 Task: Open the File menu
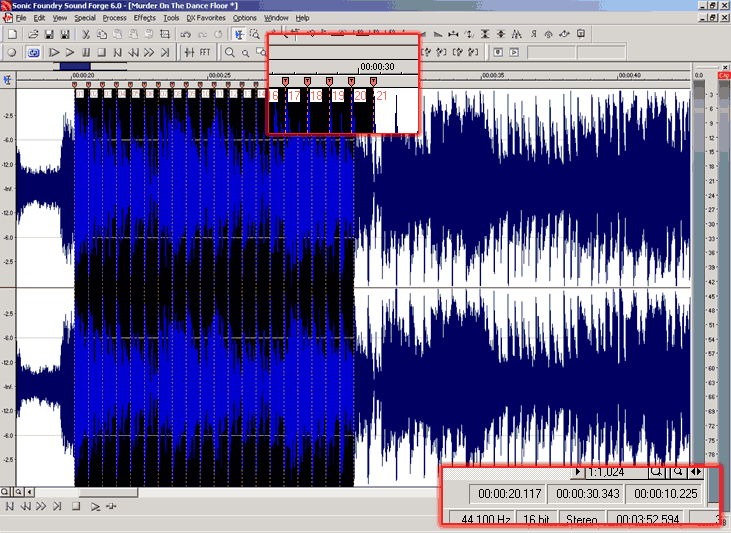pyautogui.click(x=21, y=18)
